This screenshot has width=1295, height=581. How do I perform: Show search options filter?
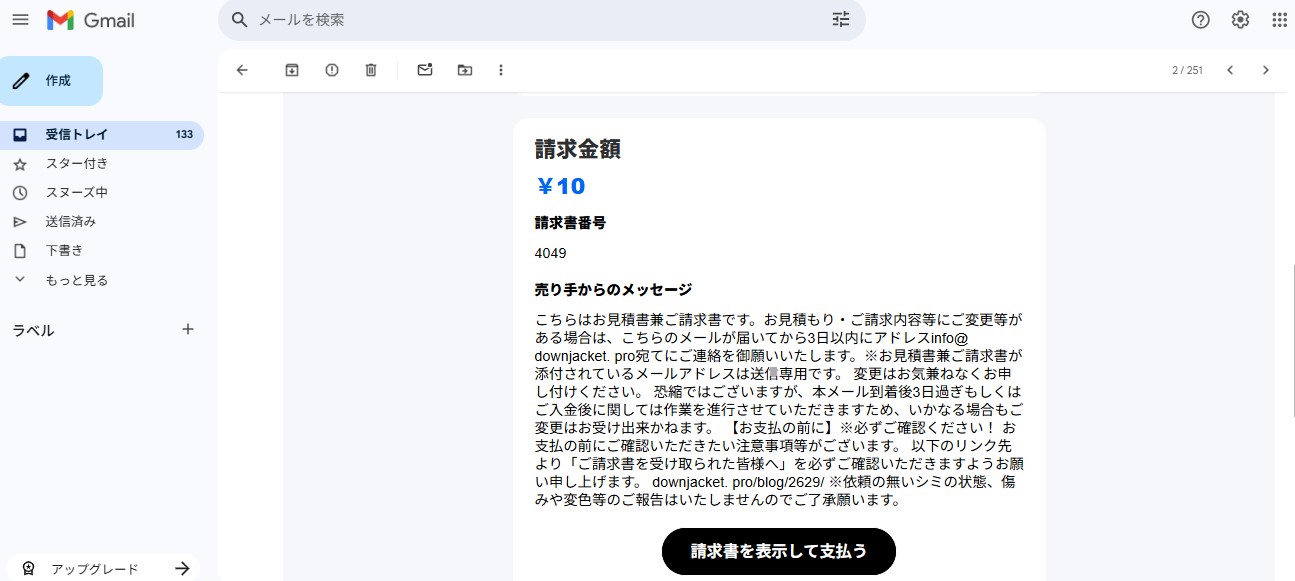point(841,20)
